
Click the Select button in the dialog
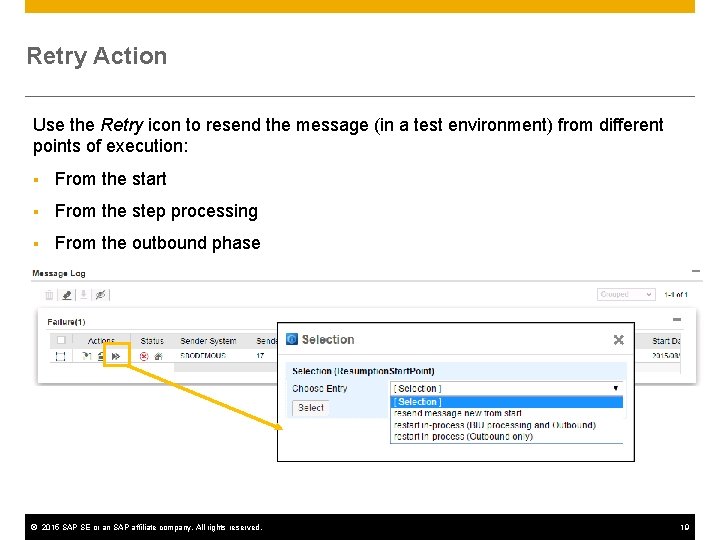click(x=311, y=408)
